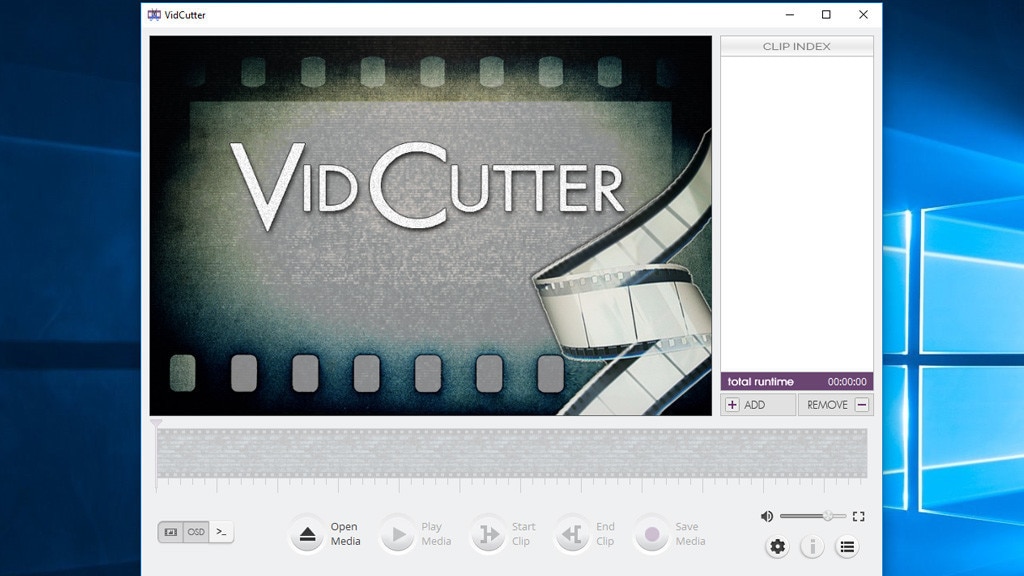Toggle the OSD display option
The width and height of the screenshot is (1024, 576).
[195, 532]
